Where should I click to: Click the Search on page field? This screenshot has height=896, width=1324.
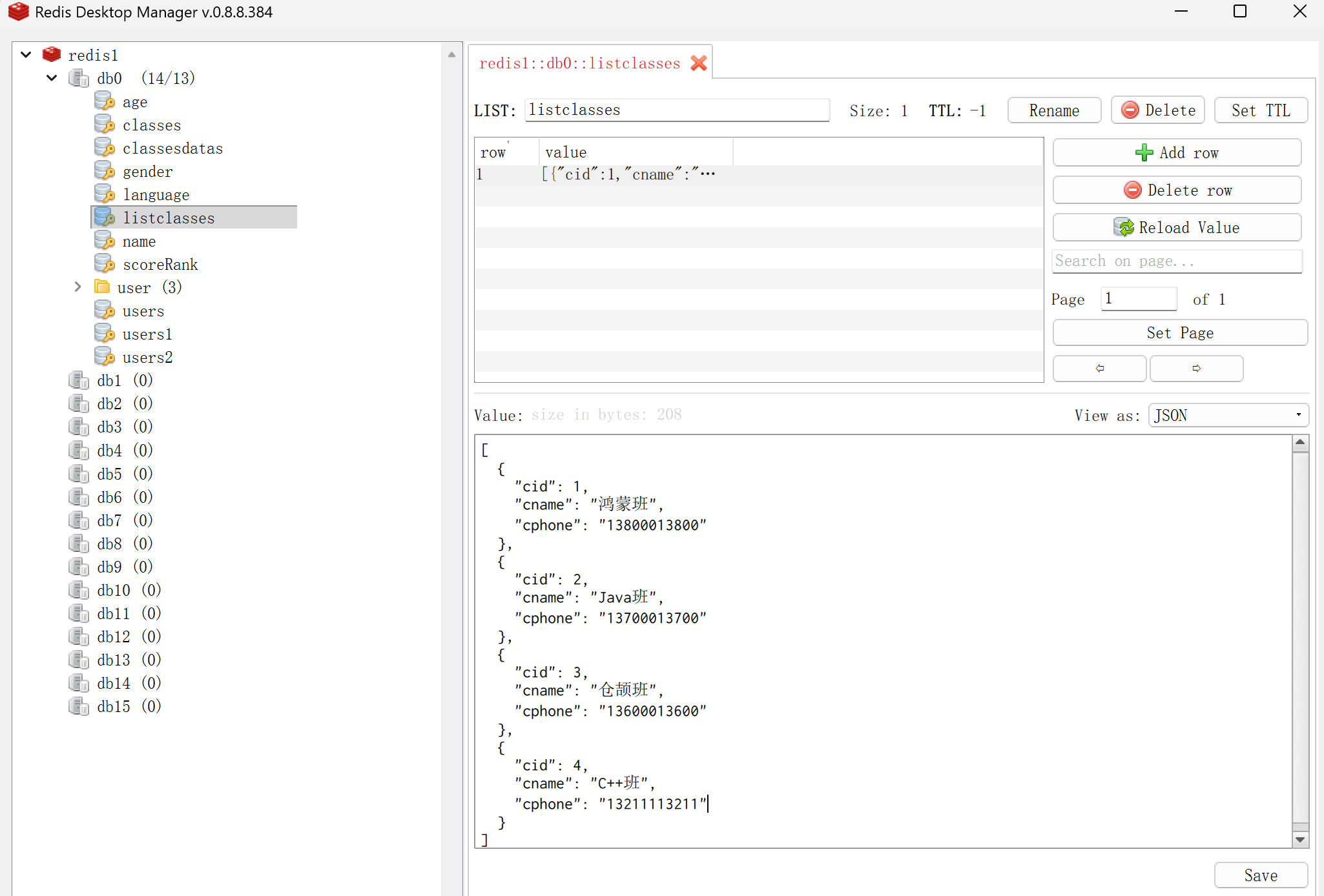click(x=1176, y=261)
